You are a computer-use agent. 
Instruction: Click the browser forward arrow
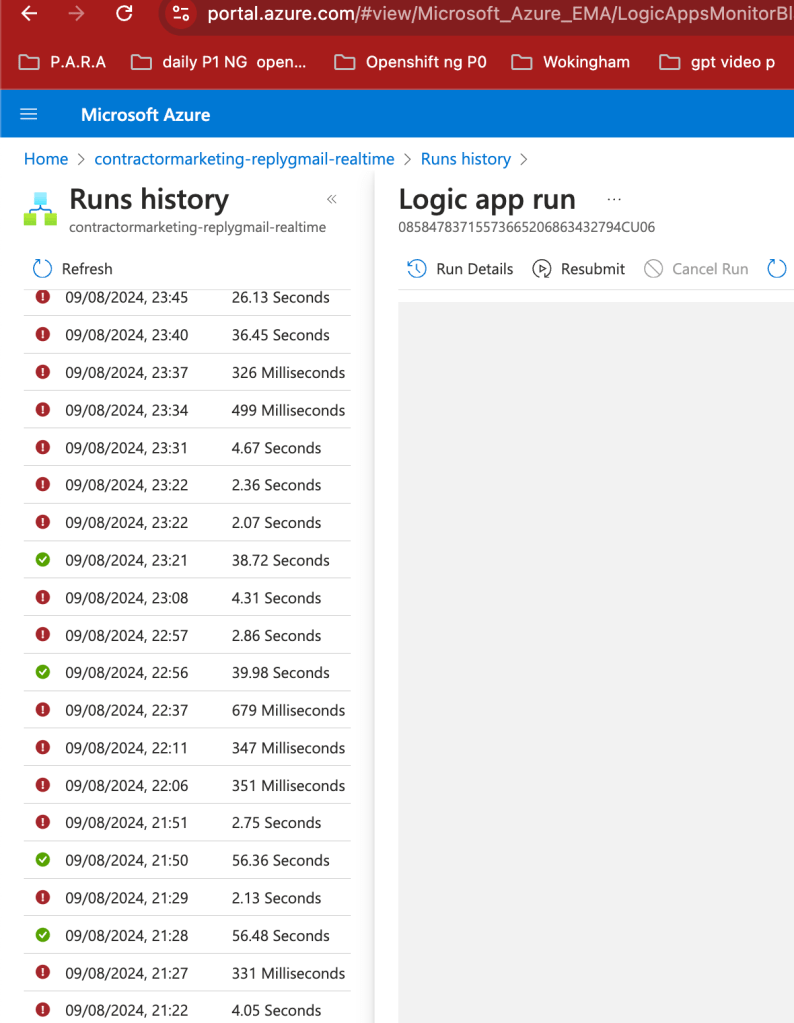pyautogui.click(x=76, y=13)
